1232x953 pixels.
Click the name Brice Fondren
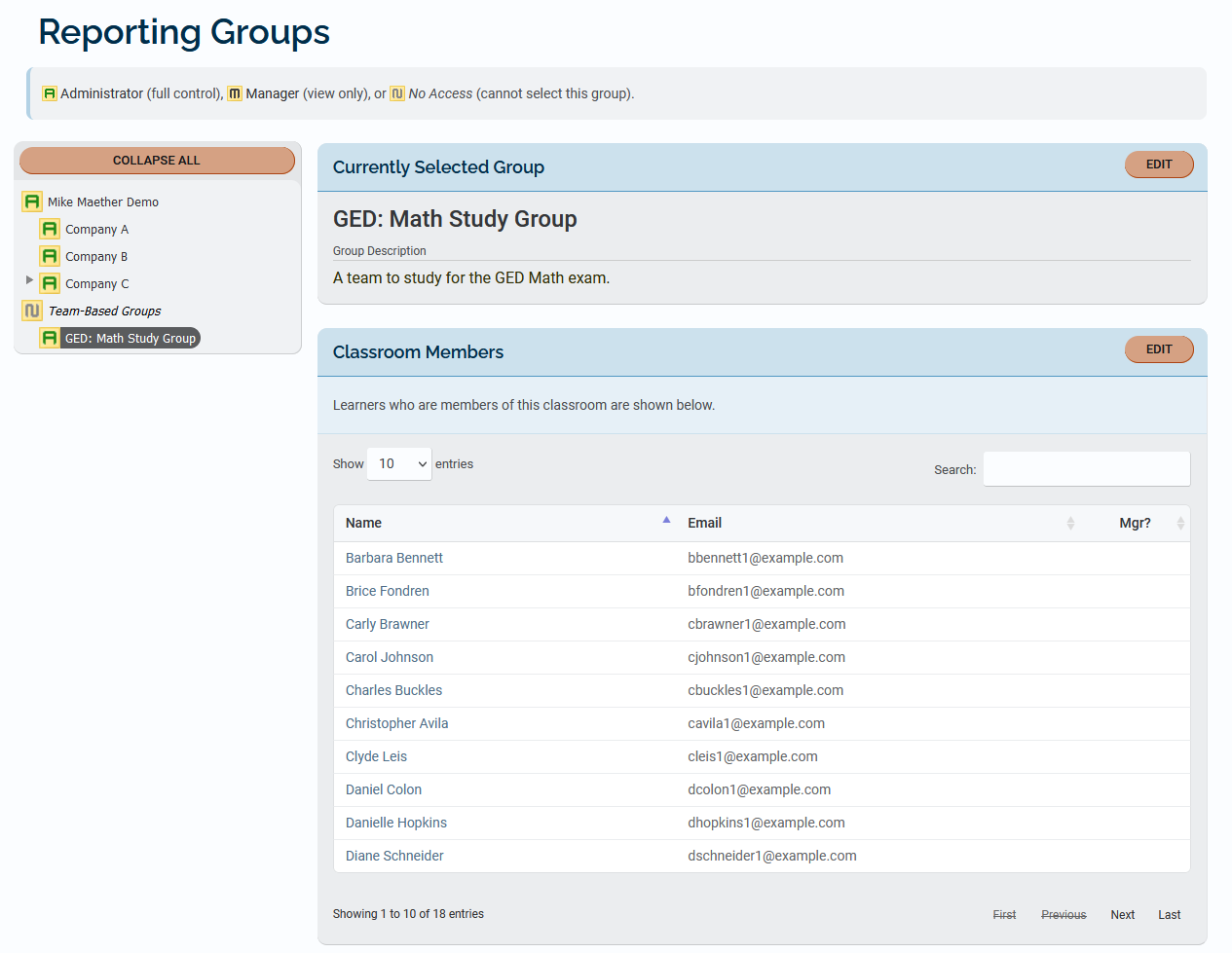coord(388,591)
